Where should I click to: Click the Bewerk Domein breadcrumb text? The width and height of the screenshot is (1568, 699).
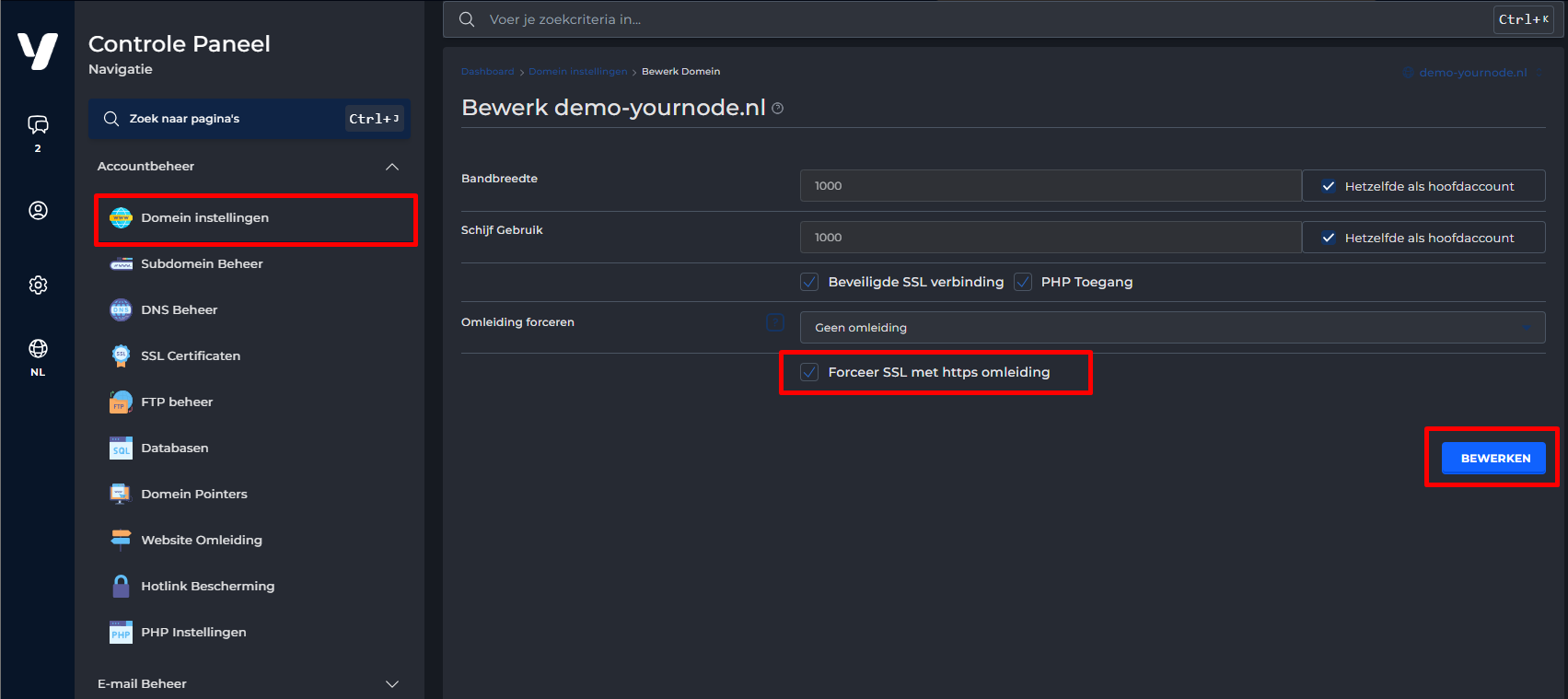(x=680, y=72)
